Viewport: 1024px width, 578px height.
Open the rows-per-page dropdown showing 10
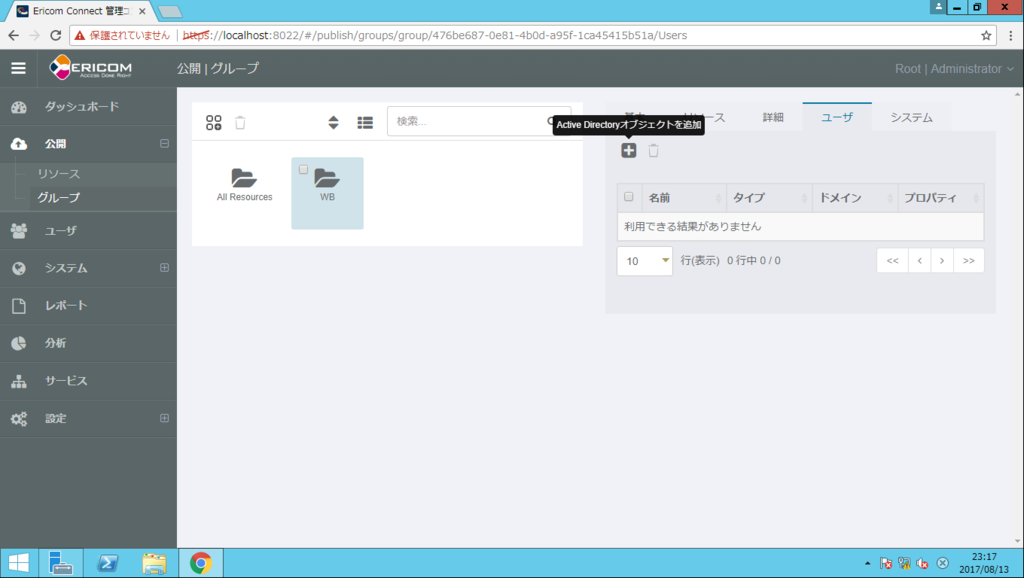[644, 260]
